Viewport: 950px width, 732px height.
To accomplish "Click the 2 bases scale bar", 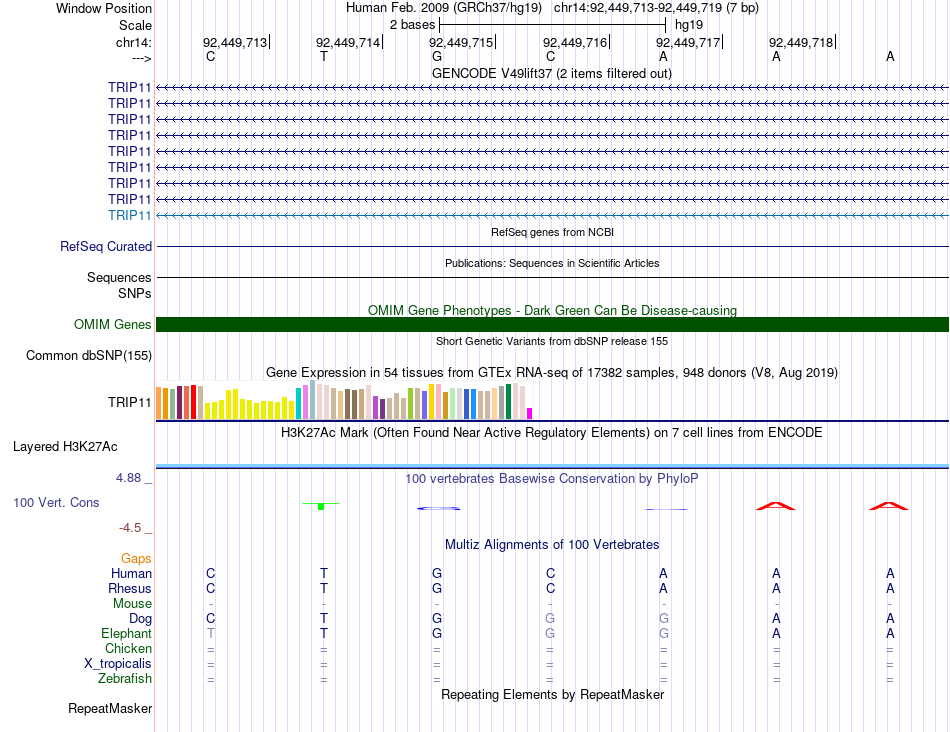I will 553,25.
